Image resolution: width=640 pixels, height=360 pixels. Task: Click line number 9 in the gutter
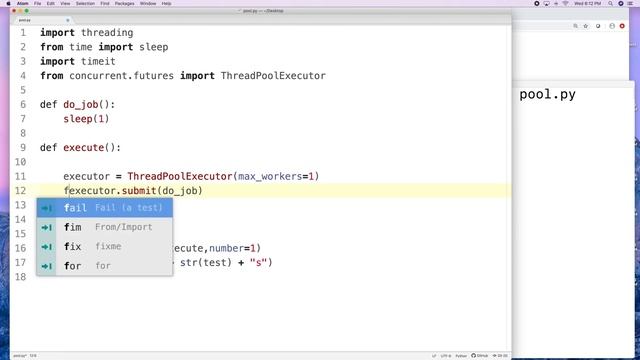pos(23,147)
